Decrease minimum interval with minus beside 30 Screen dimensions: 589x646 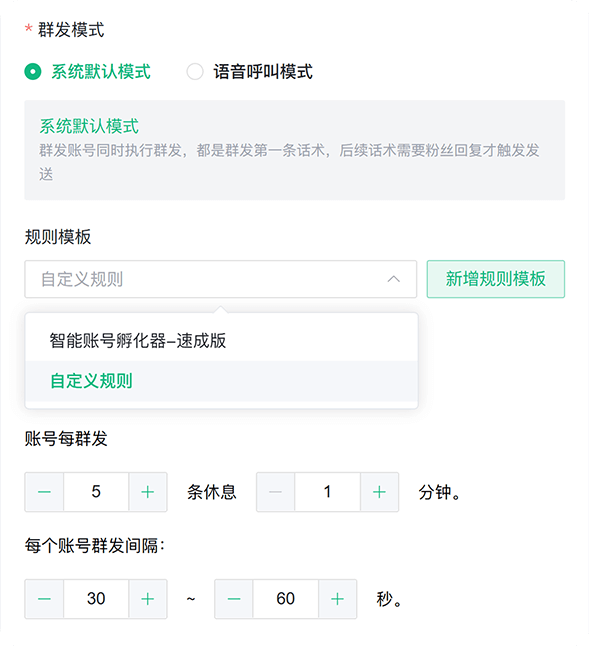[x=44, y=599]
